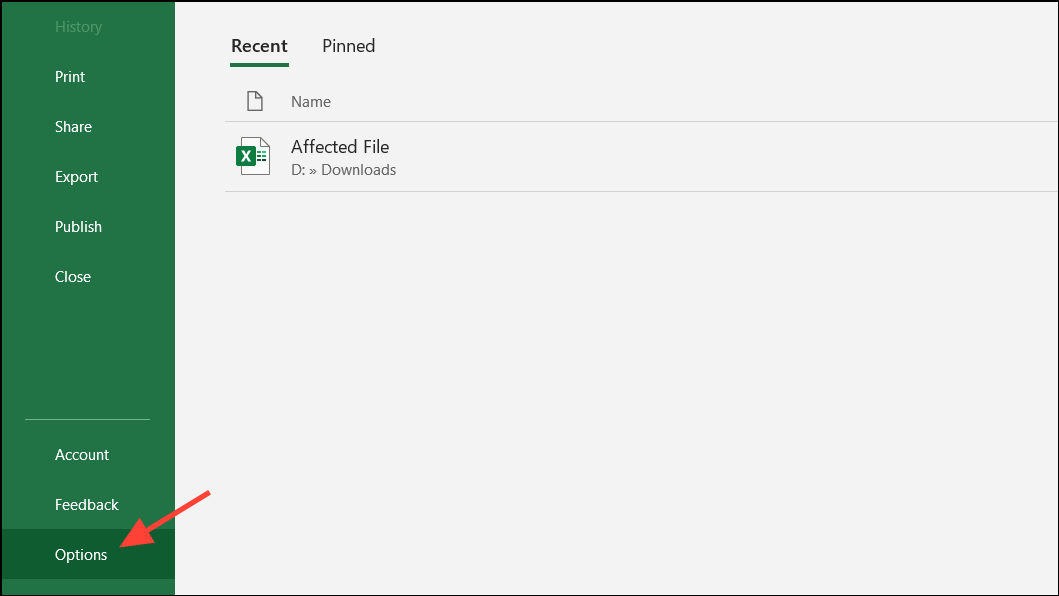Sort by the Name column header

(311, 101)
